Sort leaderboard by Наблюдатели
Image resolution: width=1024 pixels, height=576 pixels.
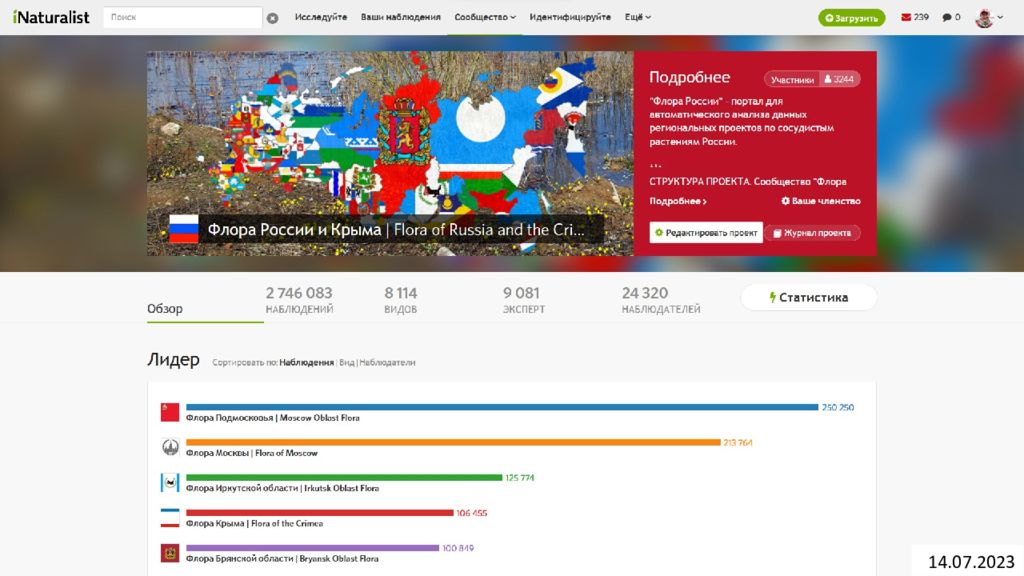click(x=387, y=362)
